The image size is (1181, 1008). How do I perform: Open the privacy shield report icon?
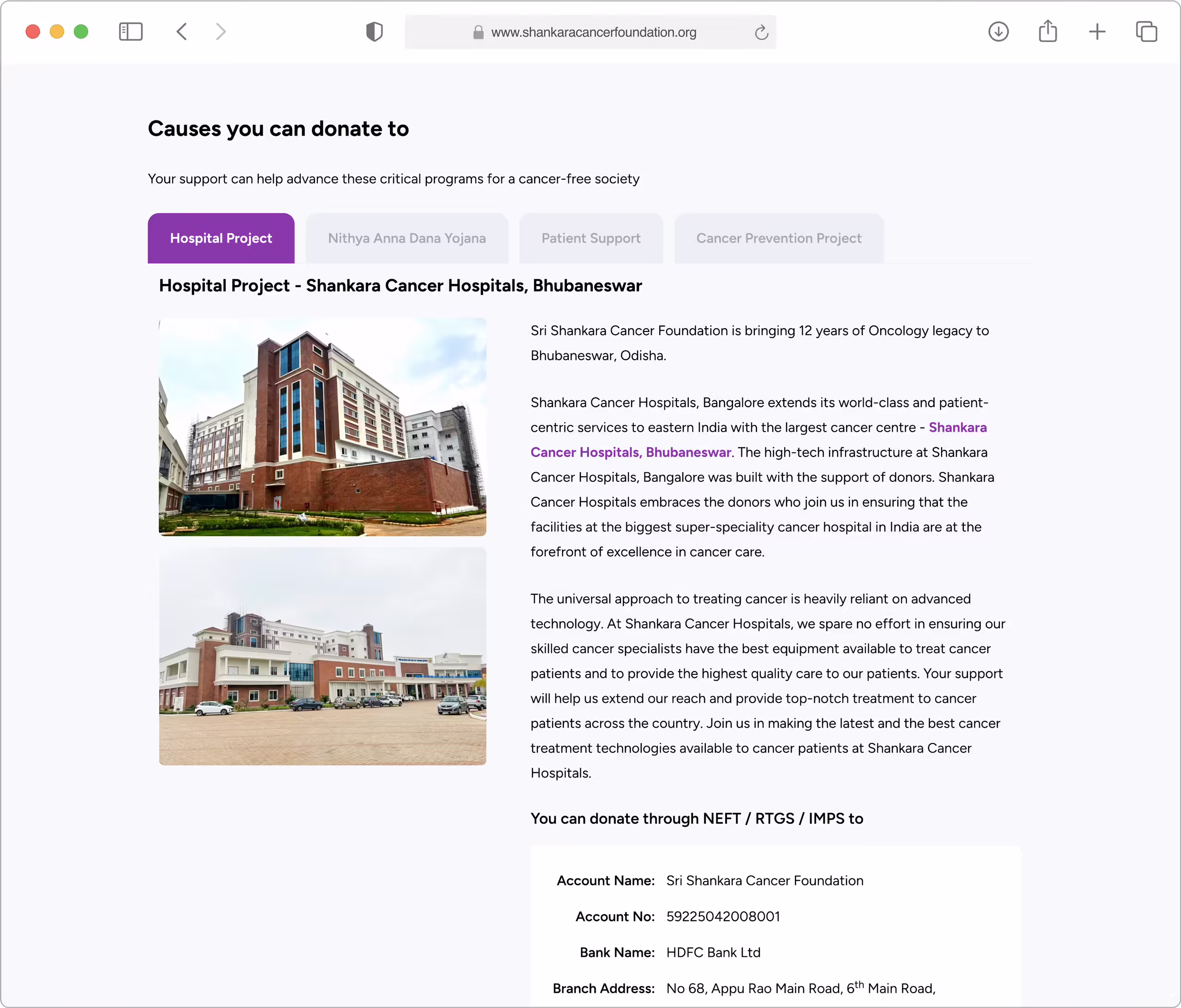tap(375, 32)
